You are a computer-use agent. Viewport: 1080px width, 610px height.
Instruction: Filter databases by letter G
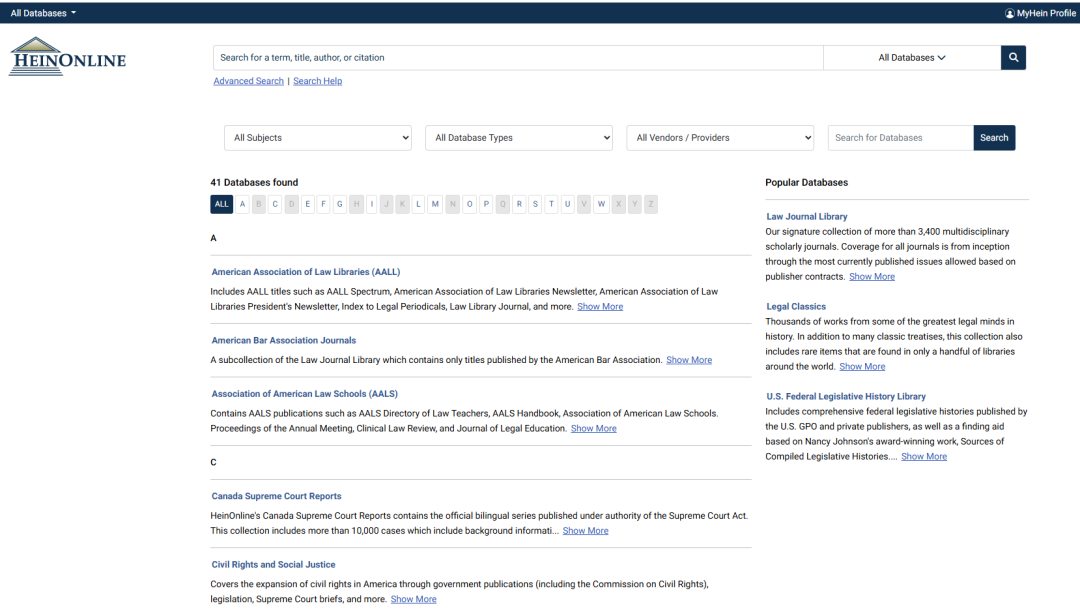click(x=340, y=204)
